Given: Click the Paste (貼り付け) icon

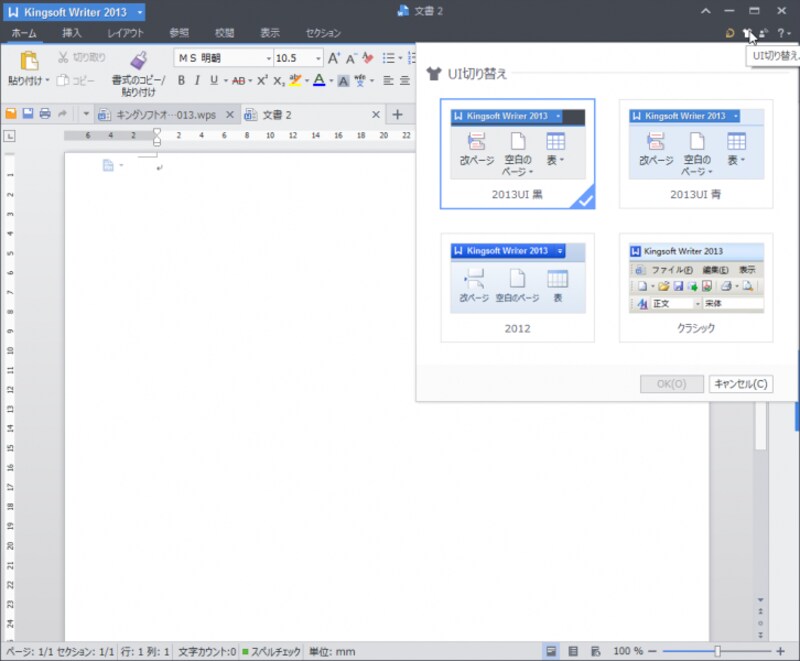Looking at the screenshot, I should (29, 61).
